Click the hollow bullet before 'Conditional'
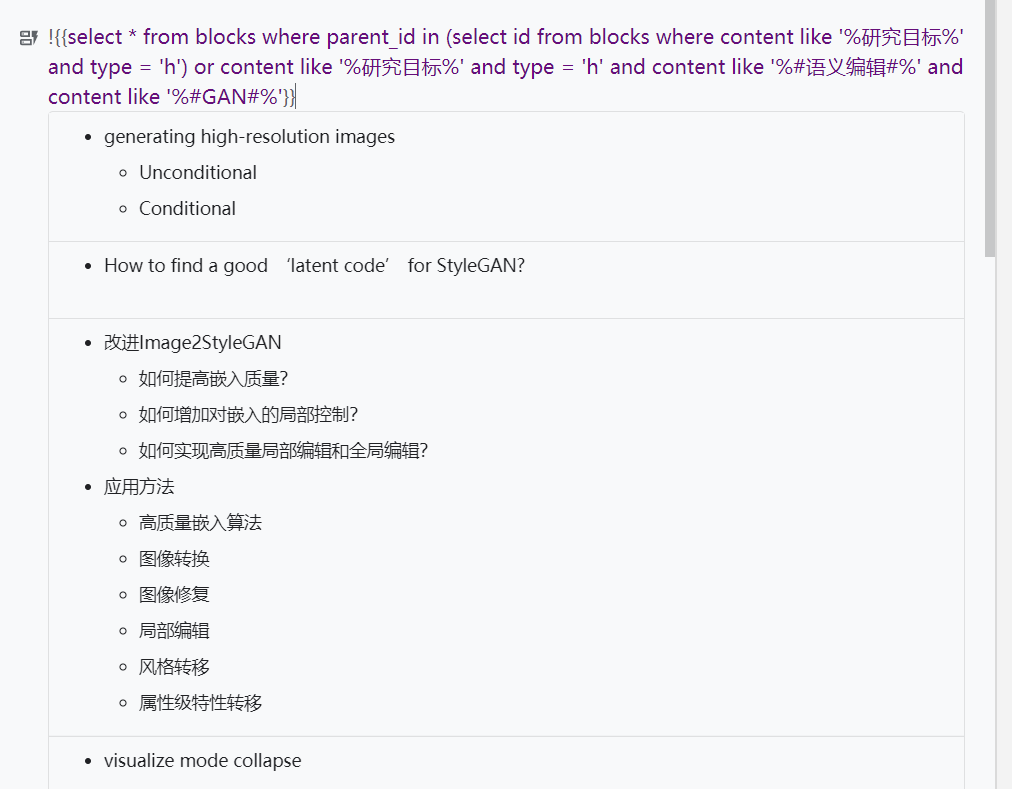Screen dimensions: 1012x789 click(123, 209)
